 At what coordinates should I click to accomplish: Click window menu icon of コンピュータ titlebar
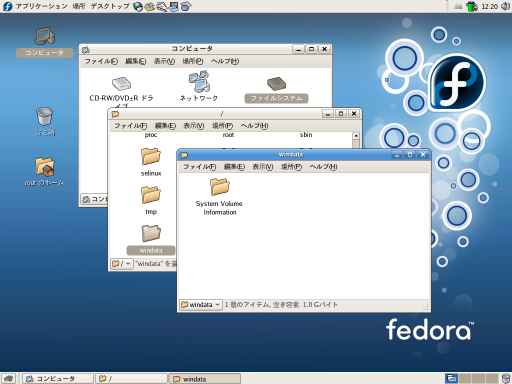click(86, 50)
